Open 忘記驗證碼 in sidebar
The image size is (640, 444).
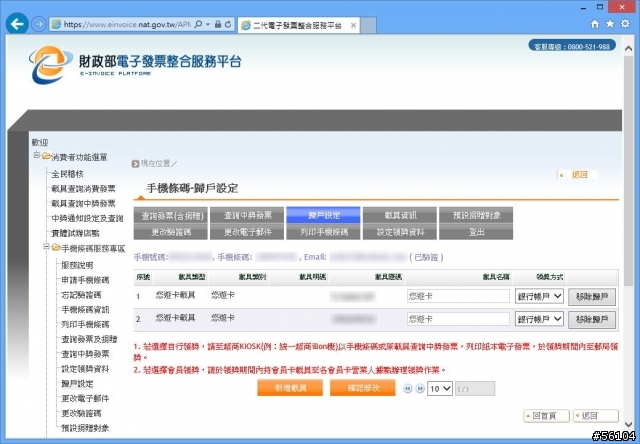[x=81, y=295]
